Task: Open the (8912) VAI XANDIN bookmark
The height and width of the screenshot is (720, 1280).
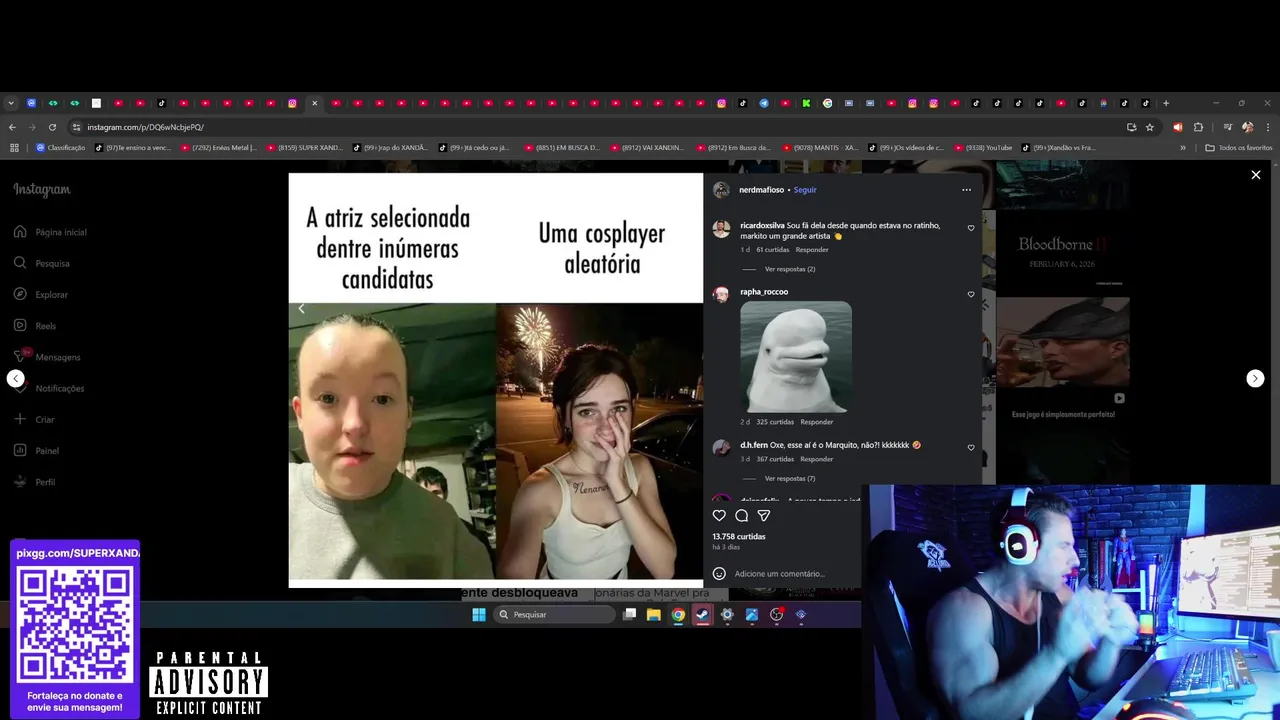Action: (x=648, y=148)
